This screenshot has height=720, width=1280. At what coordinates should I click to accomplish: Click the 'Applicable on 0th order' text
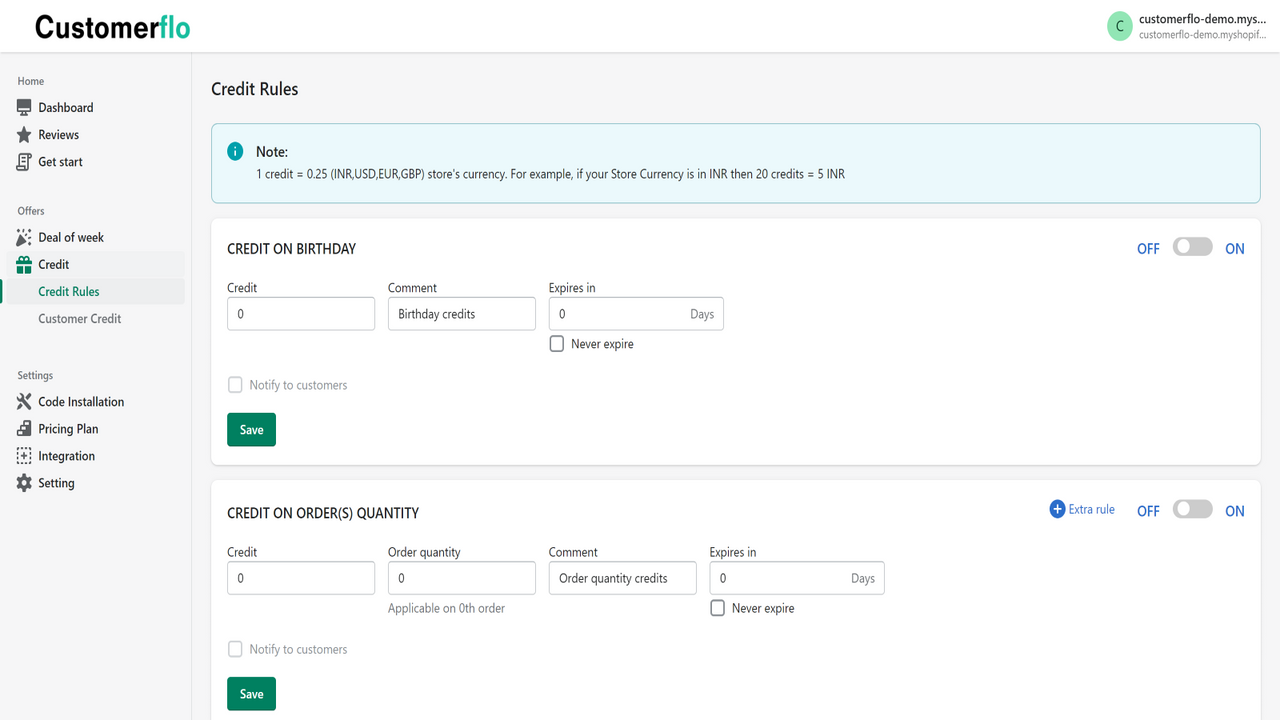pos(447,608)
